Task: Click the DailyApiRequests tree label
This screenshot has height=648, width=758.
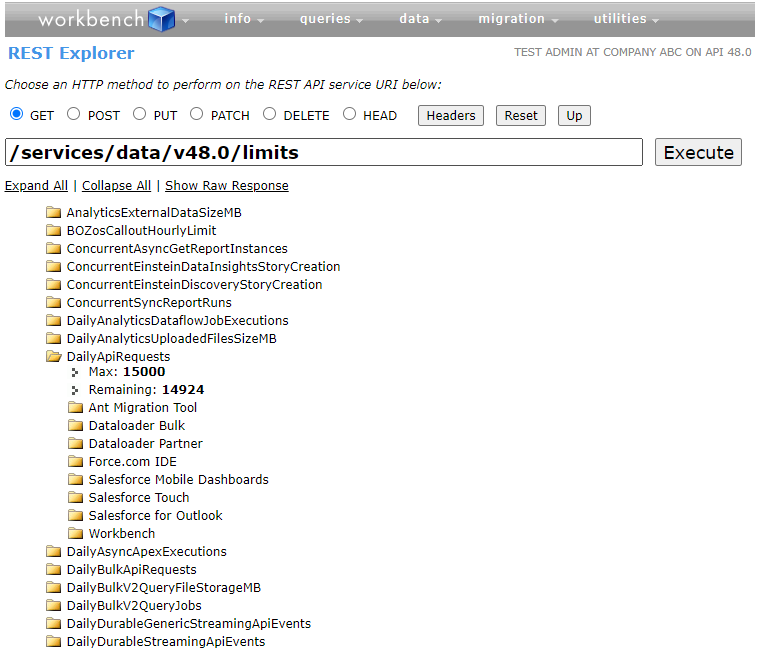Action: 118,356
